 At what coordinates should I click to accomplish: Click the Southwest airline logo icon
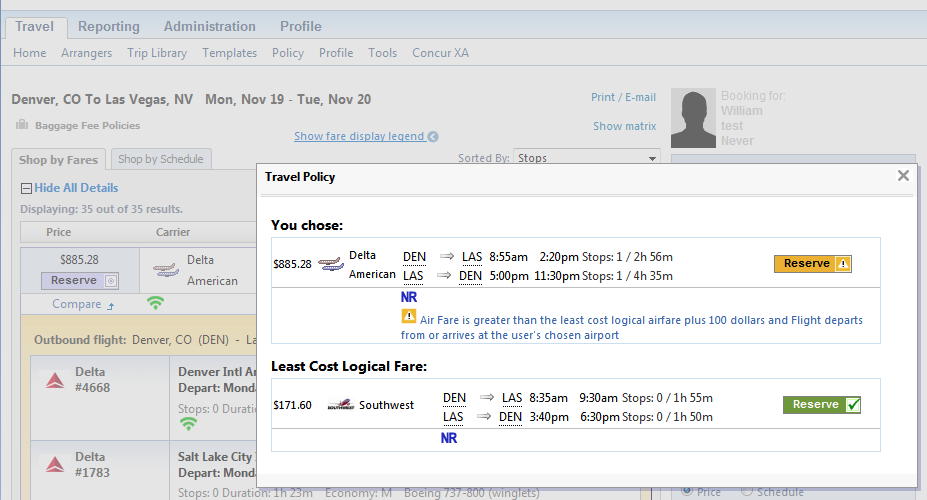341,405
